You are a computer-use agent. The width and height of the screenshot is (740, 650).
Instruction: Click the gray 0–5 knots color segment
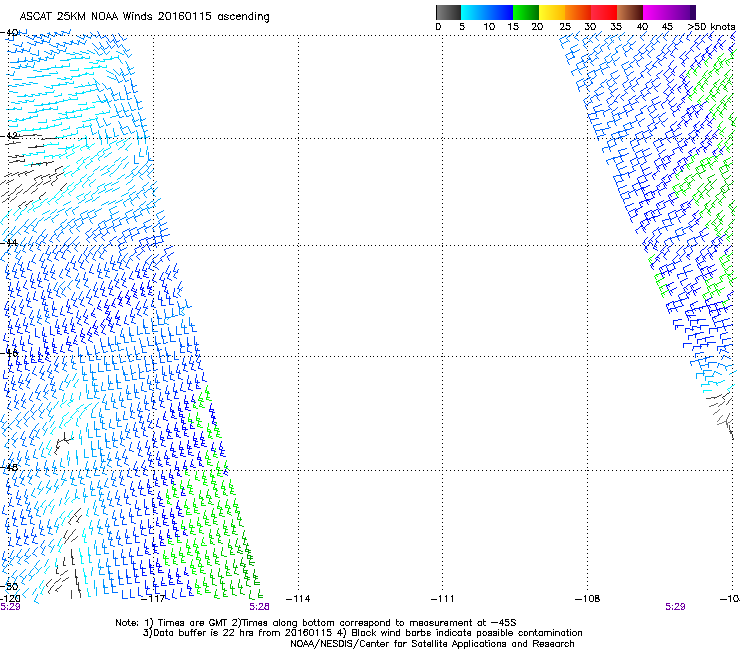[448, 12]
